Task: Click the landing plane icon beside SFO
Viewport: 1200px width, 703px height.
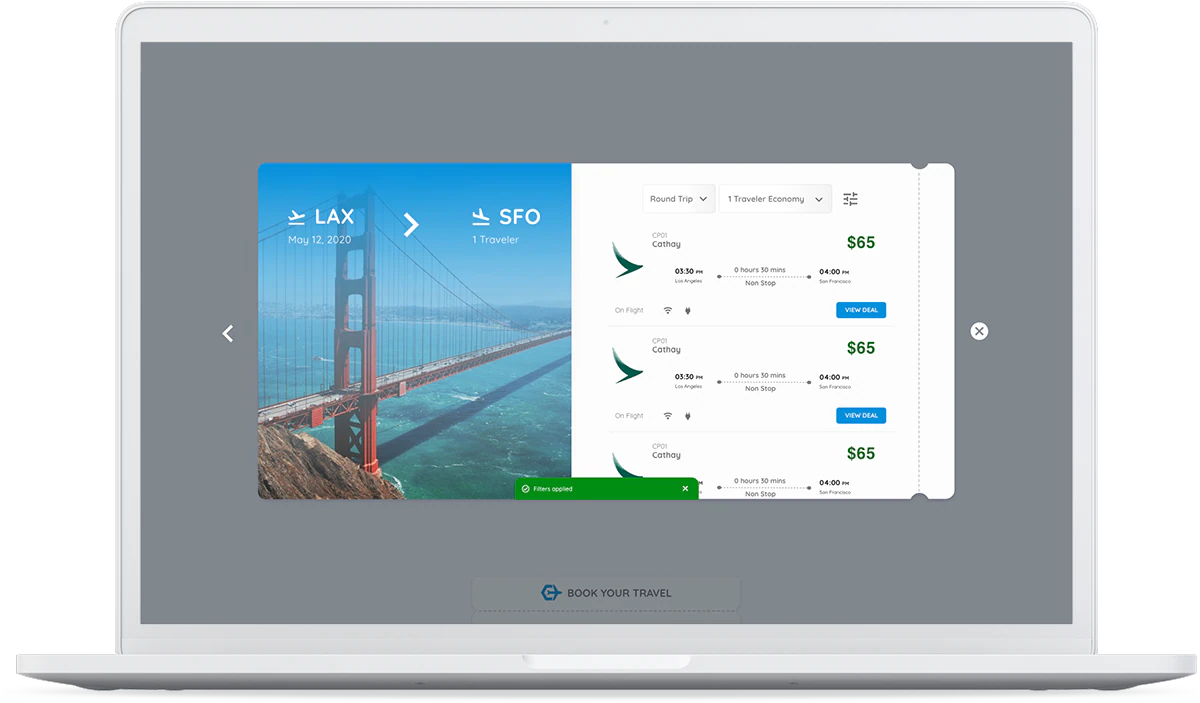Action: pyautogui.click(x=481, y=217)
